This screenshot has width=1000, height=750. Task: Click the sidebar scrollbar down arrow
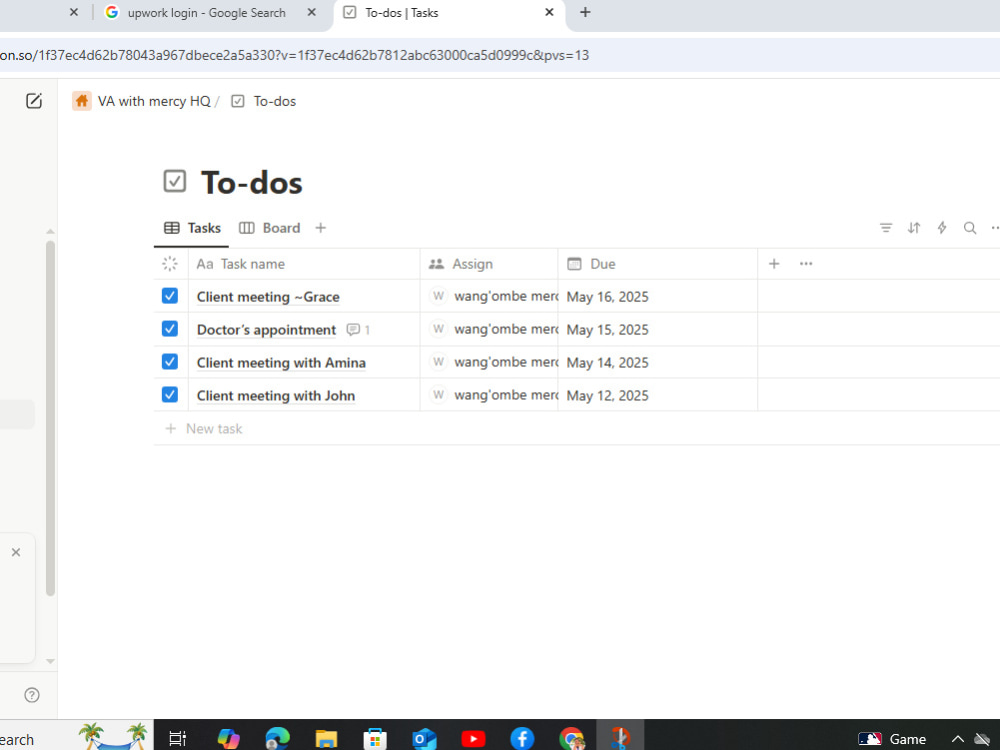click(x=50, y=661)
